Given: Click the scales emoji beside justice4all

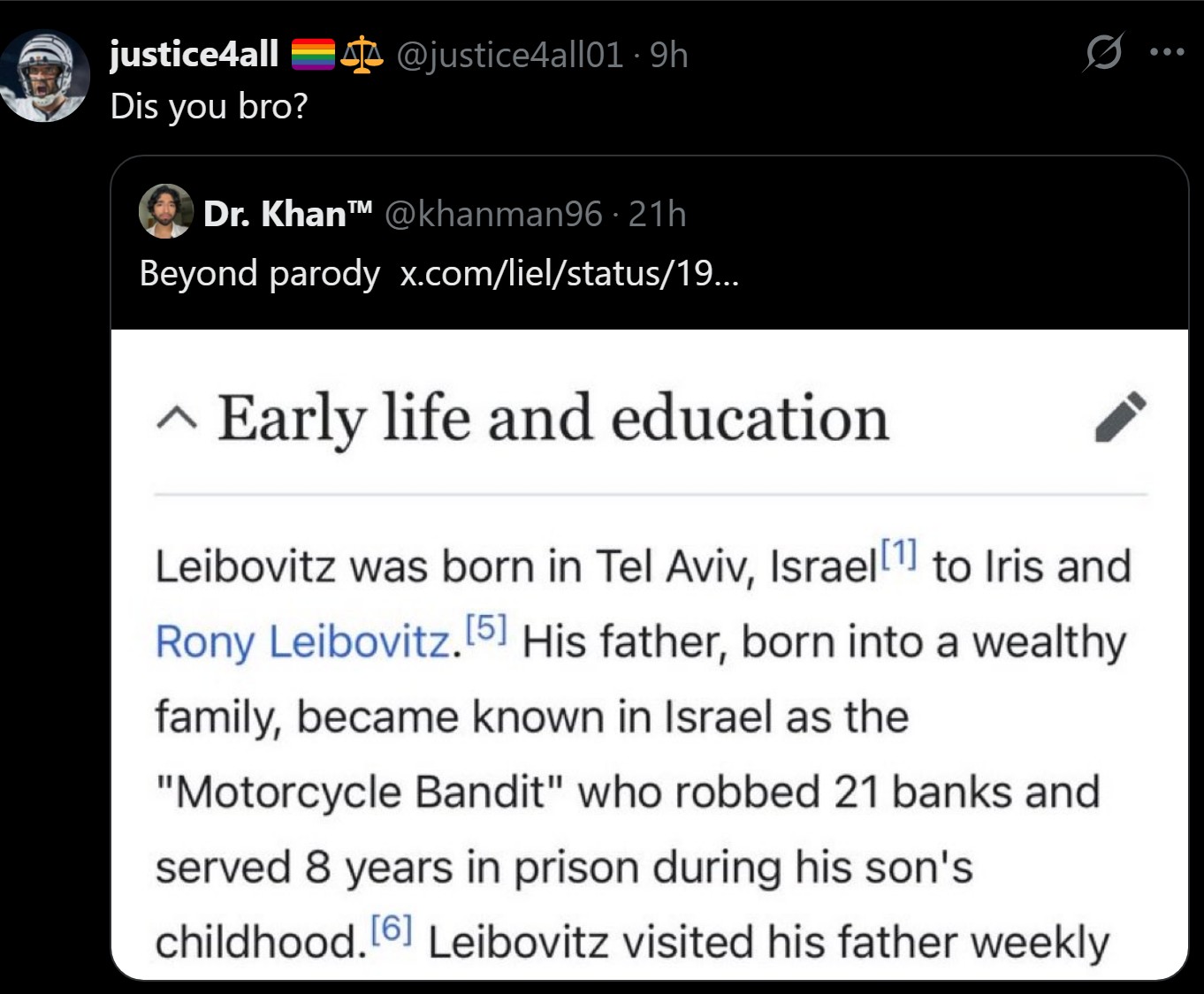Looking at the screenshot, I should pos(362,55).
